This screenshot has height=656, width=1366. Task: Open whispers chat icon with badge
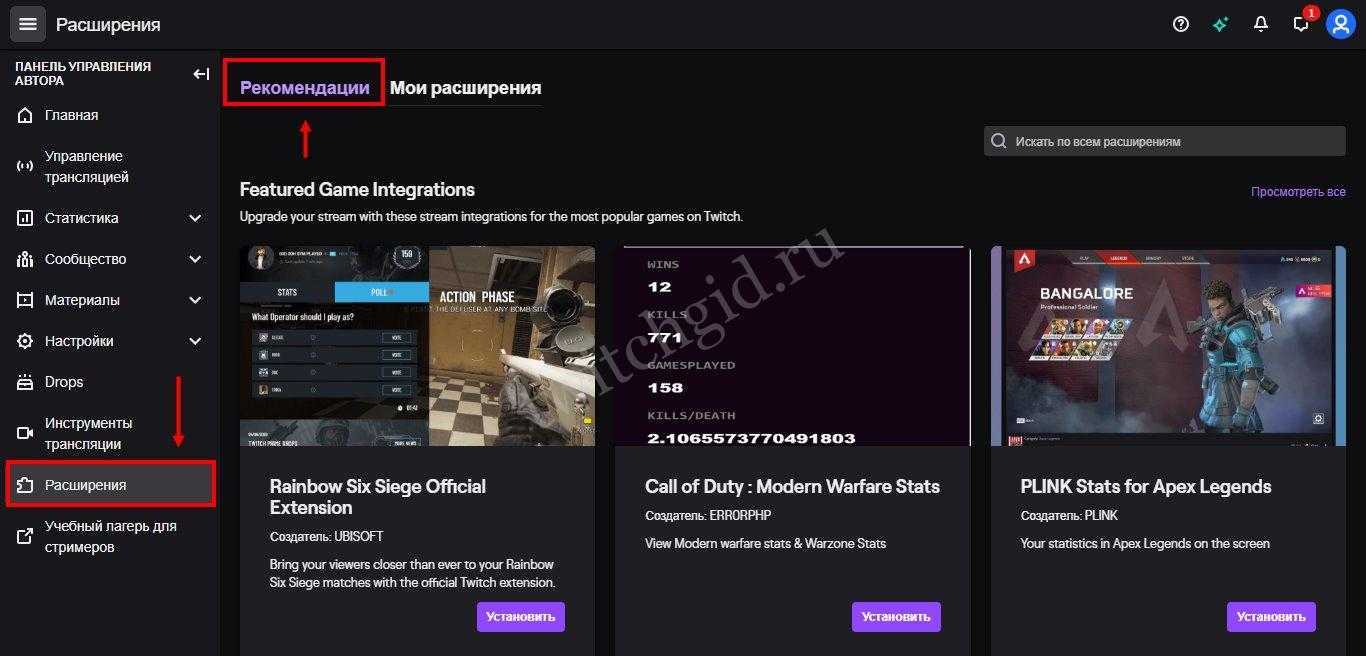point(1302,23)
